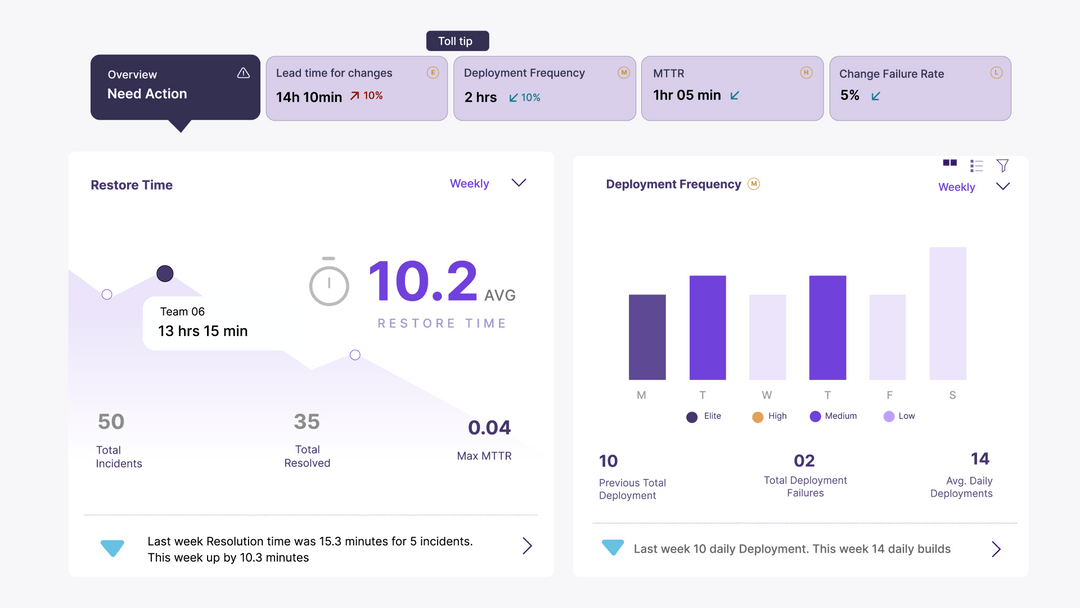The width and height of the screenshot is (1080, 608).
Task: Select the Lead time for changes tab
Action: pyautogui.click(x=357, y=88)
